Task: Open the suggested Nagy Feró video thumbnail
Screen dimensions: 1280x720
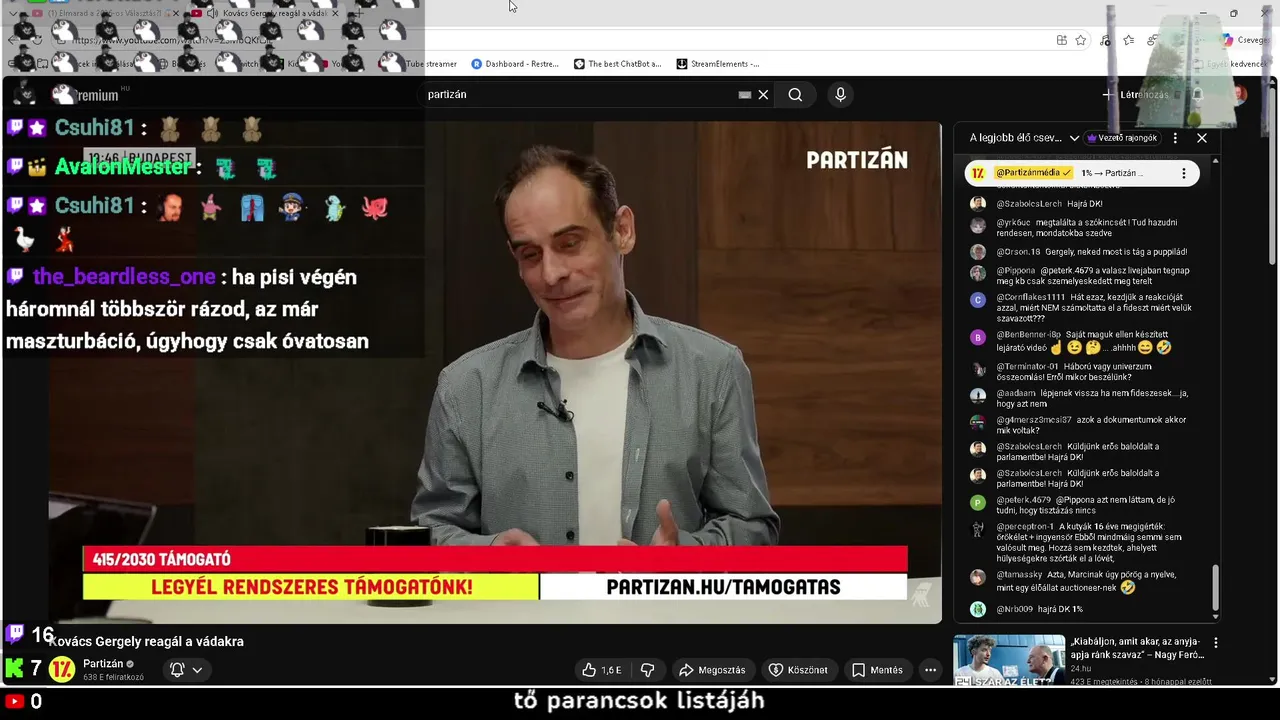Action: [x=1009, y=660]
